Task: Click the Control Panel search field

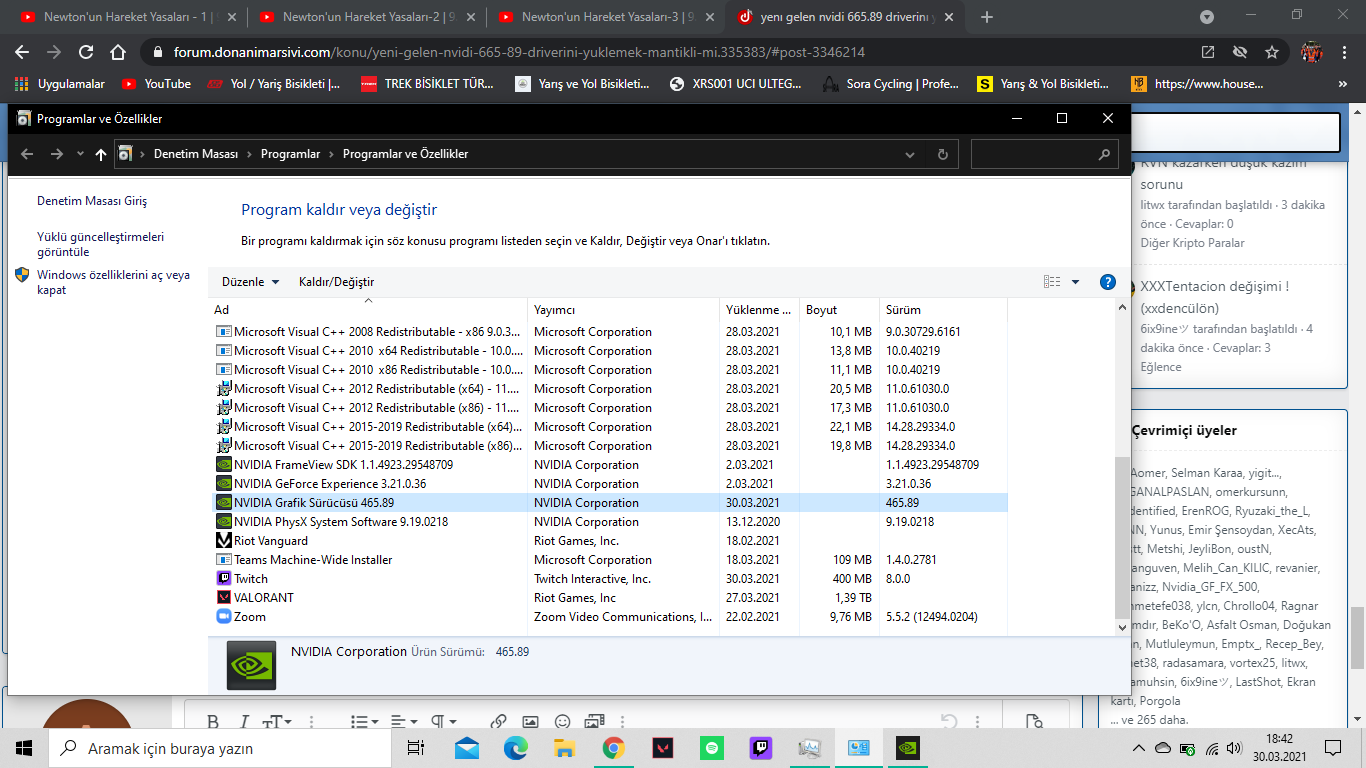Action: [x=1045, y=154]
